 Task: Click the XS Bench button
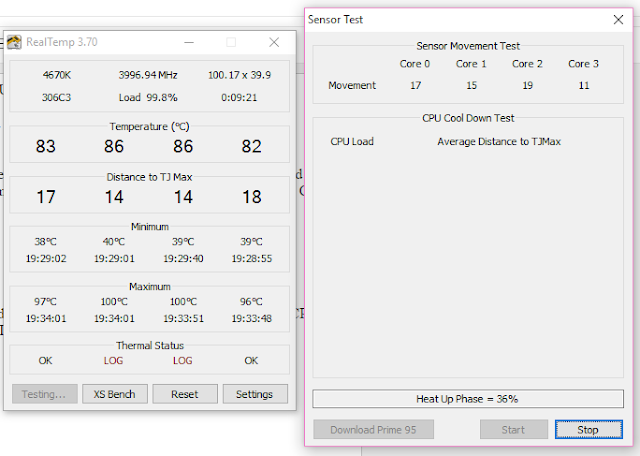(x=115, y=394)
